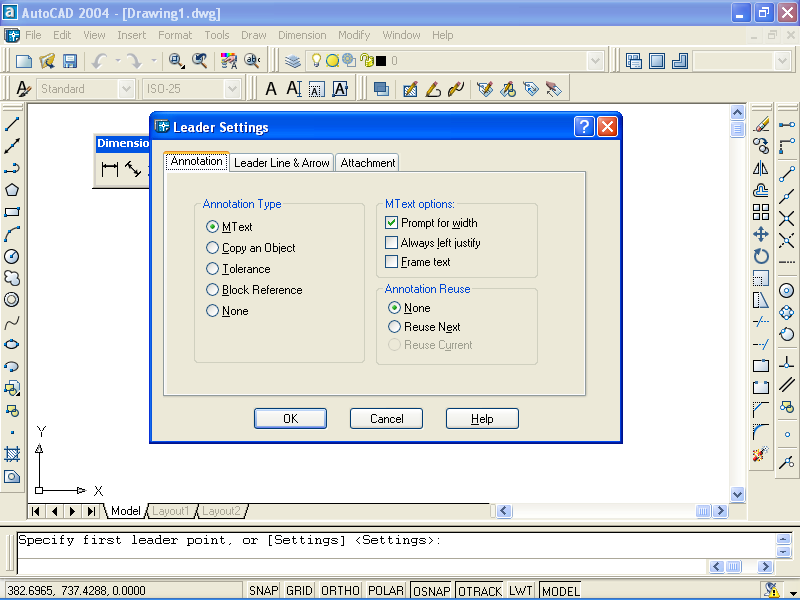Screen dimensions: 800x600
Task: Toggle ORTHO mode in status bar
Action: click(340, 591)
